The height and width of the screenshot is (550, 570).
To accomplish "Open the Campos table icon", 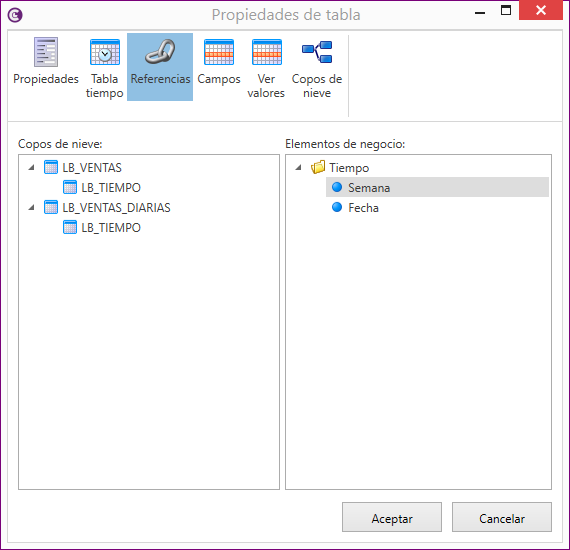I will pyautogui.click(x=219, y=52).
